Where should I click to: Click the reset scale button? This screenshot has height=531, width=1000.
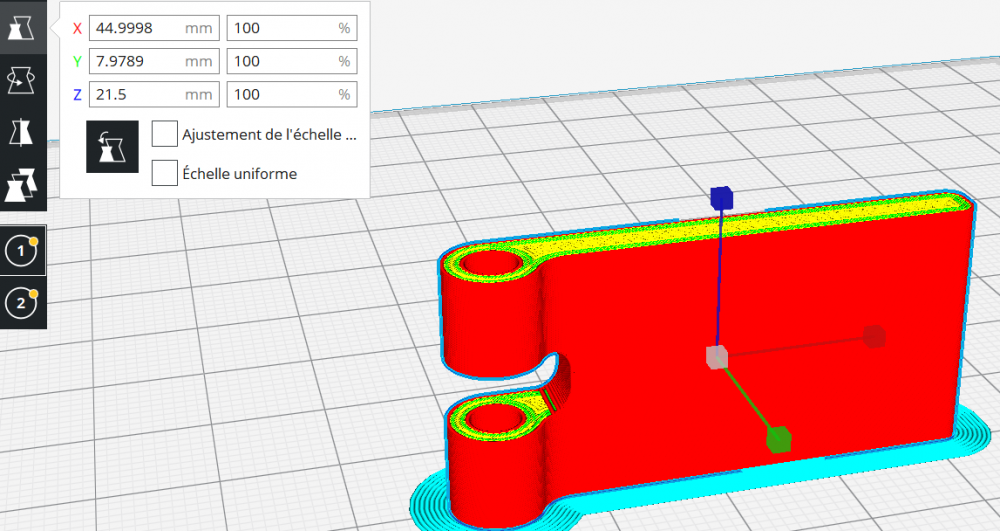pyautogui.click(x=112, y=147)
